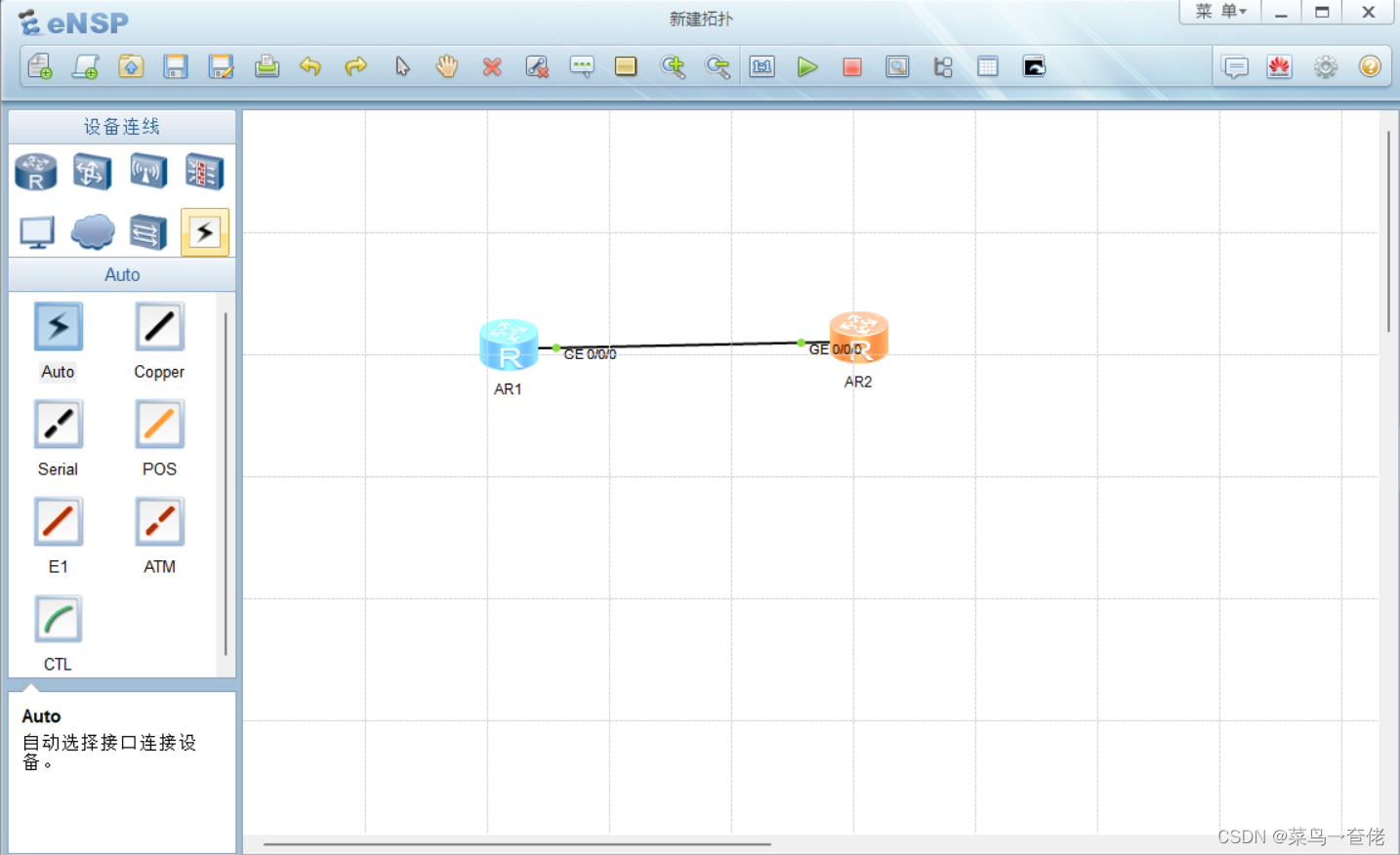1400x855 pixels.
Task: Select the WLAN device category
Action: 148,172
